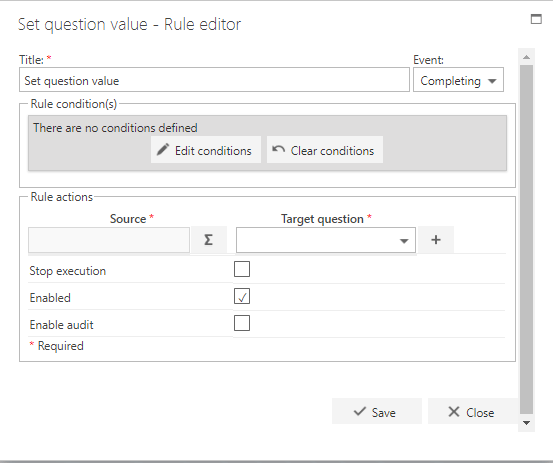Focus the Title input field

(214, 80)
